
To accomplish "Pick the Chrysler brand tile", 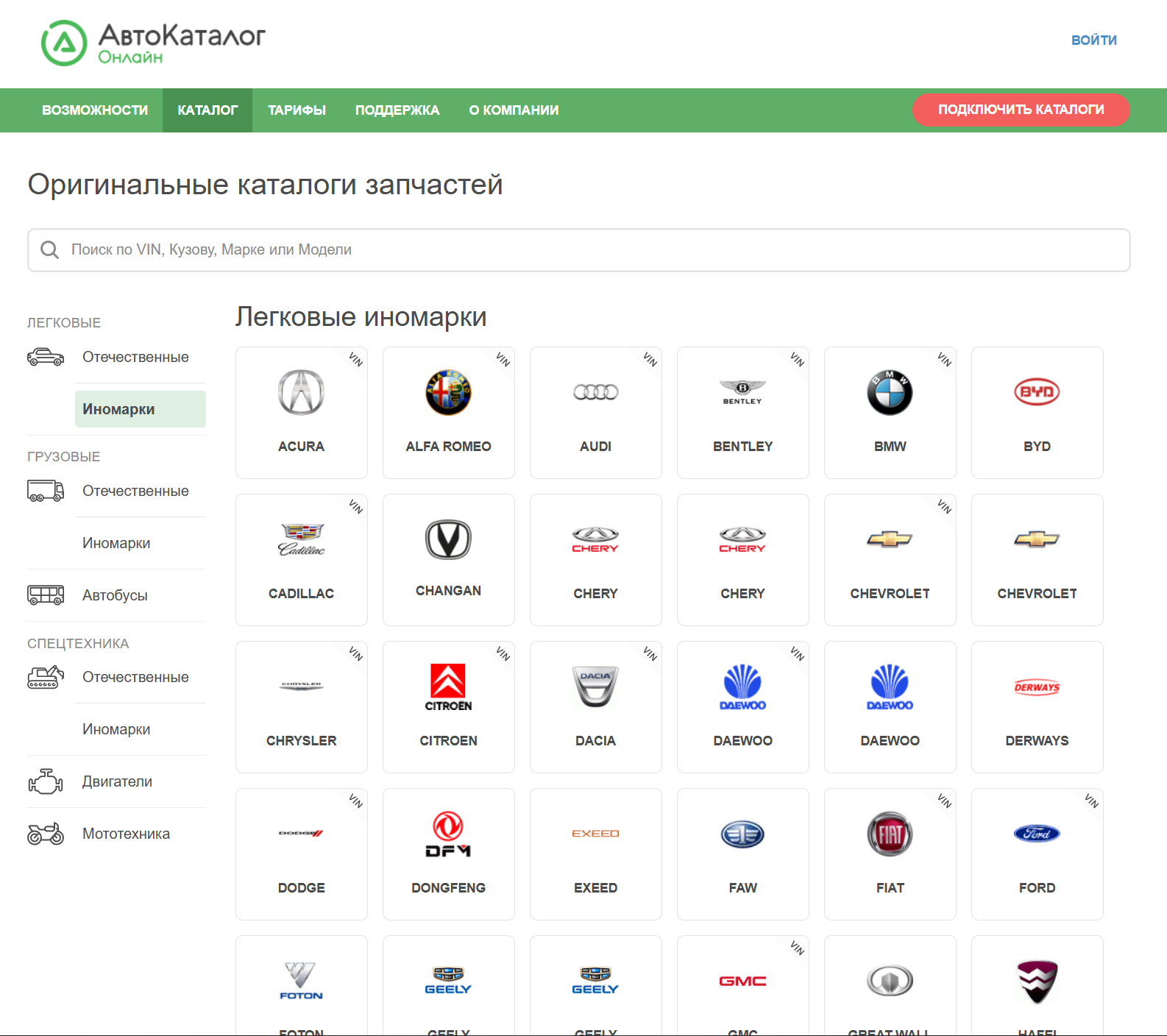I will click(302, 707).
